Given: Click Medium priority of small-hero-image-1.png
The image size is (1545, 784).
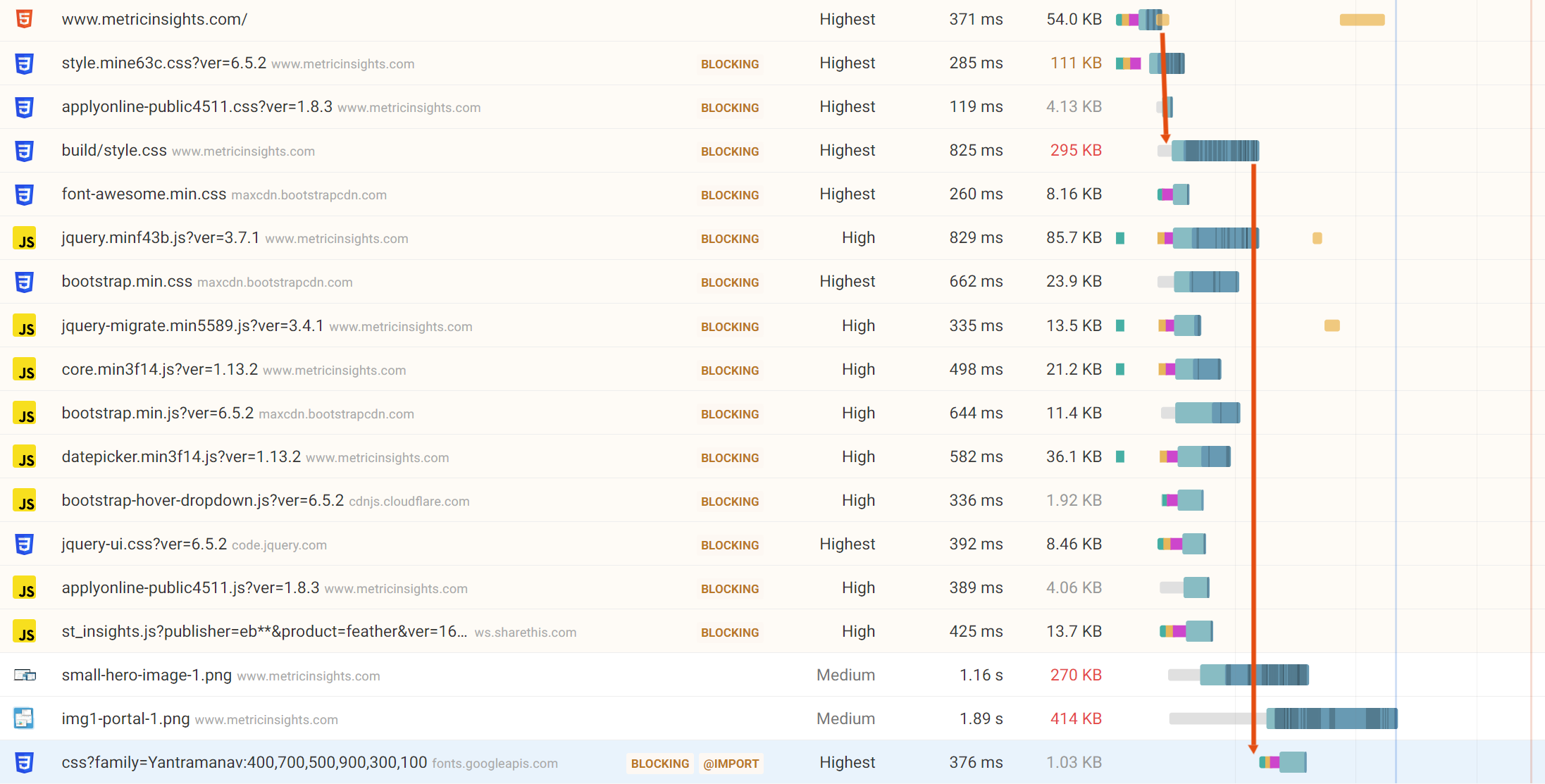Looking at the screenshot, I should point(845,675).
